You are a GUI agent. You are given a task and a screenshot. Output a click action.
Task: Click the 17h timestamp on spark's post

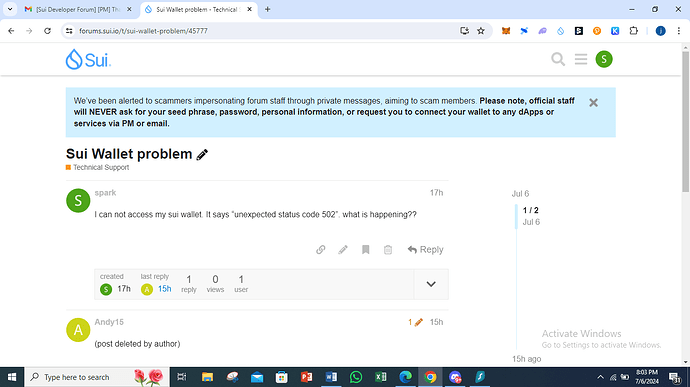(x=436, y=193)
